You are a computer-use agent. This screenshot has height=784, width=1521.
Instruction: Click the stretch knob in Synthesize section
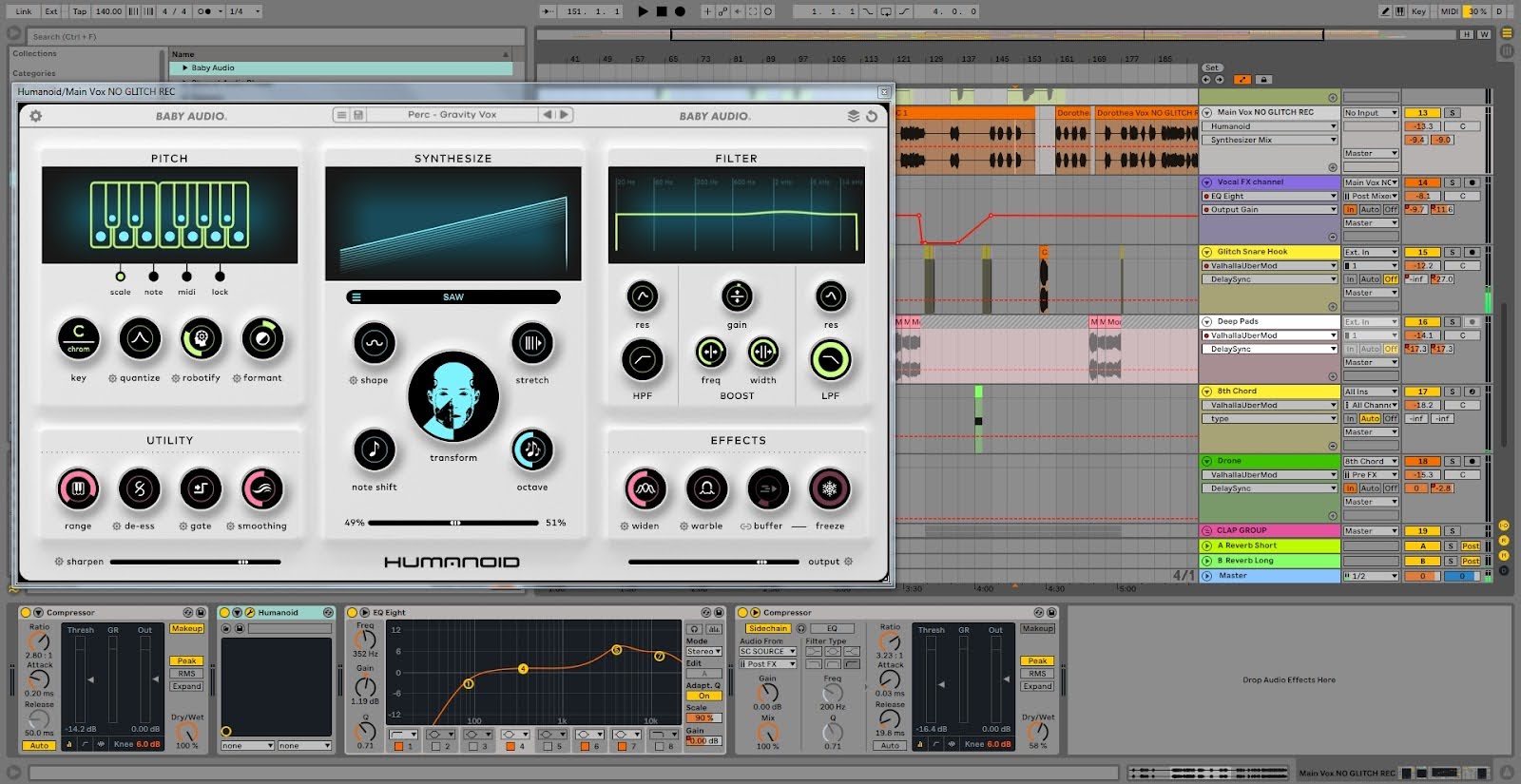[x=532, y=343]
